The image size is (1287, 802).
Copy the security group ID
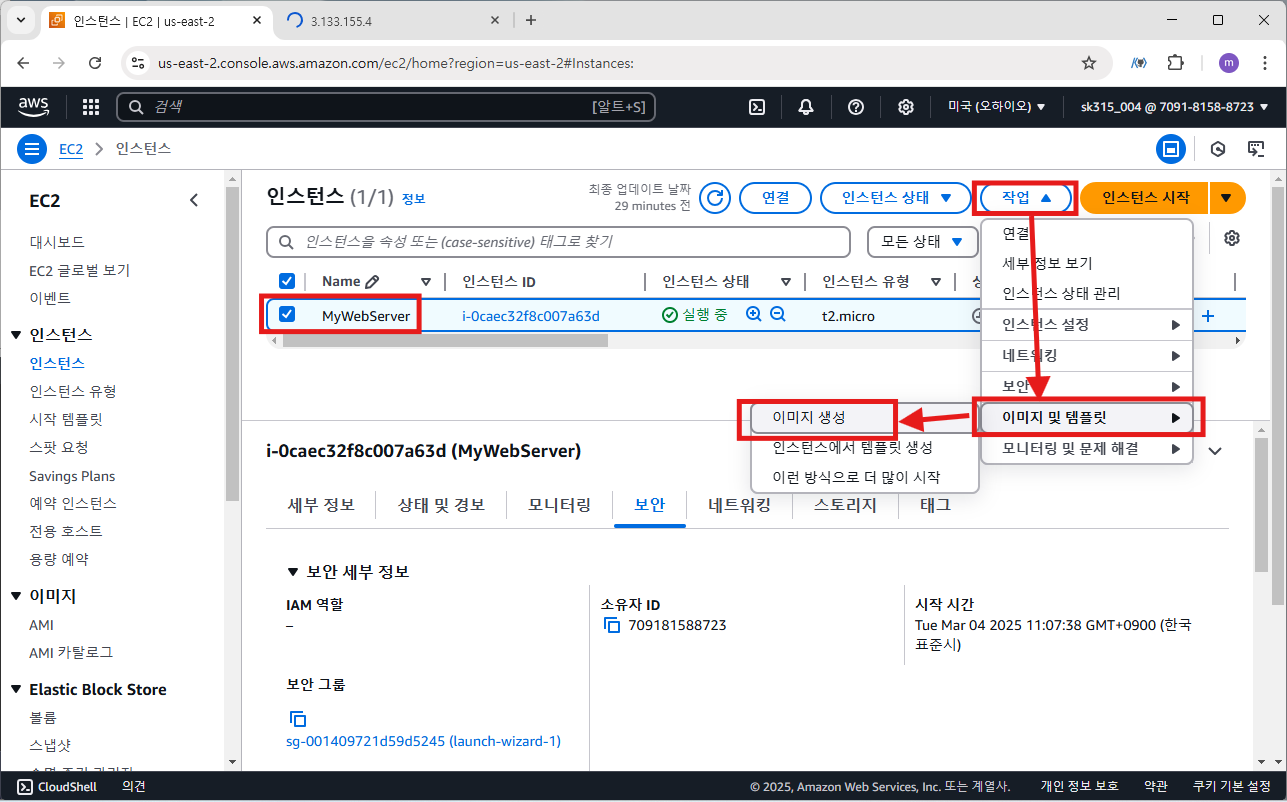(x=297, y=718)
